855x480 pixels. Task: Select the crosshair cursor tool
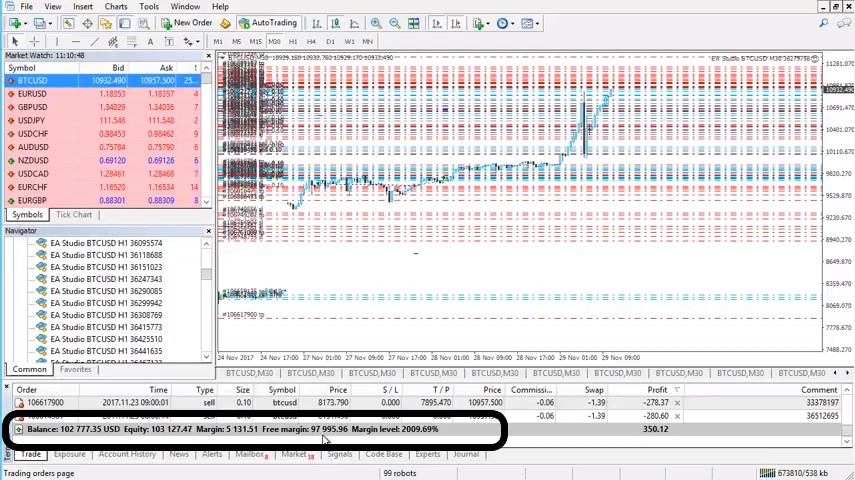click(34, 42)
